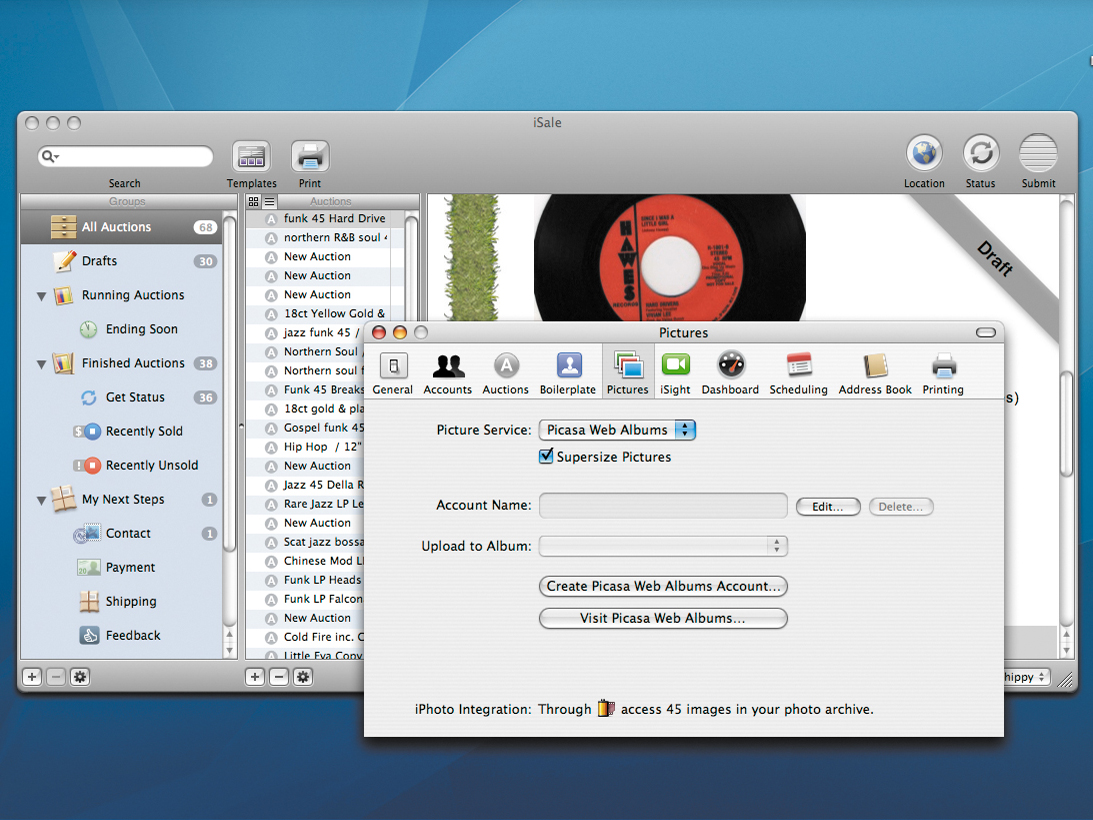
Task: Add a new group with plus button
Action: 32,676
